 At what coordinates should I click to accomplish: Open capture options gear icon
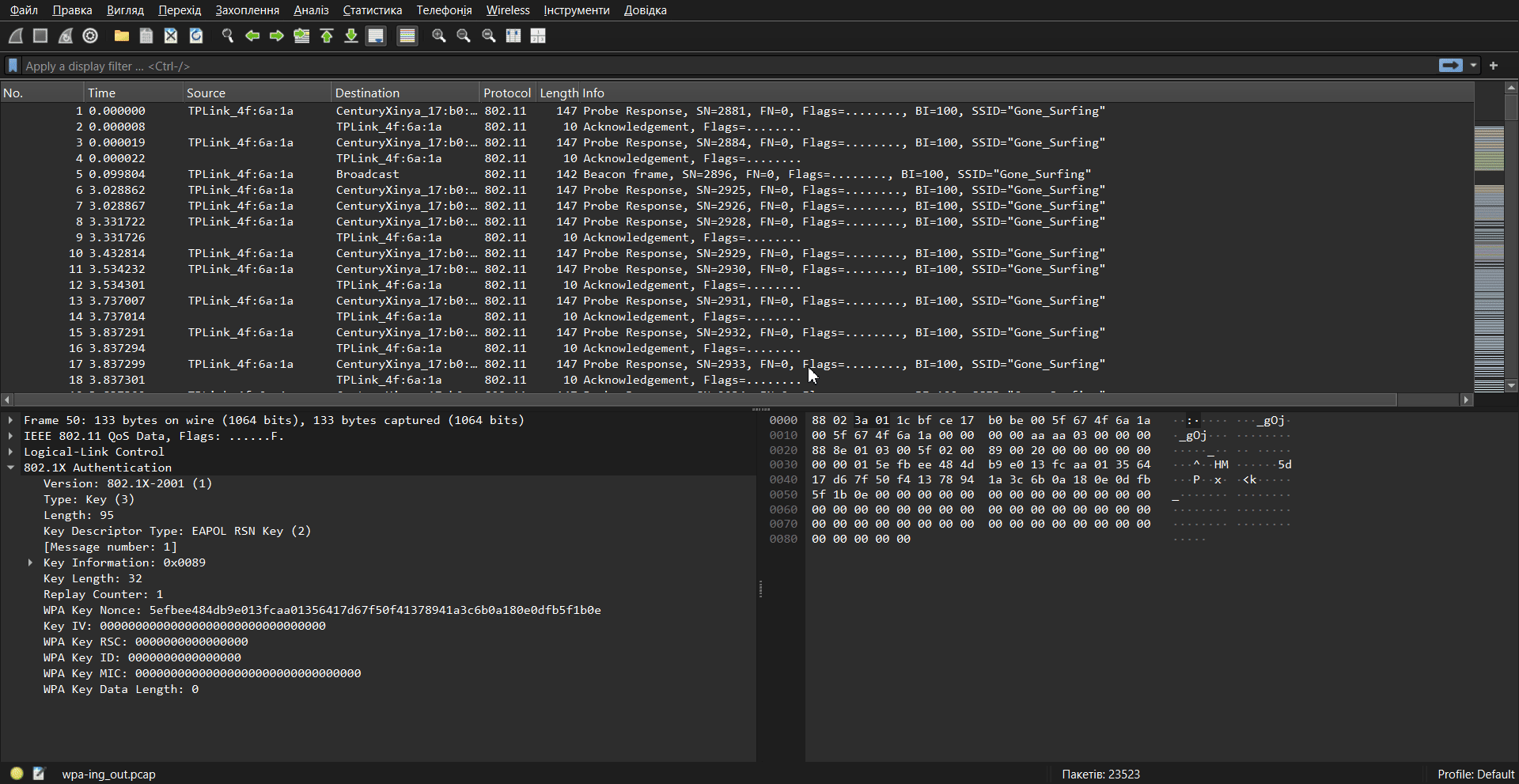90,36
